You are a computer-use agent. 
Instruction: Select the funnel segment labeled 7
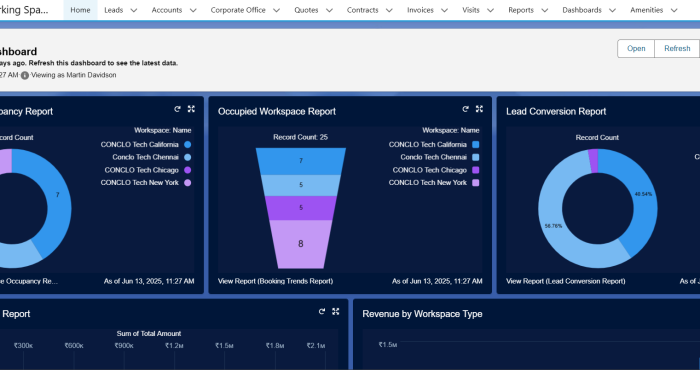(300, 161)
